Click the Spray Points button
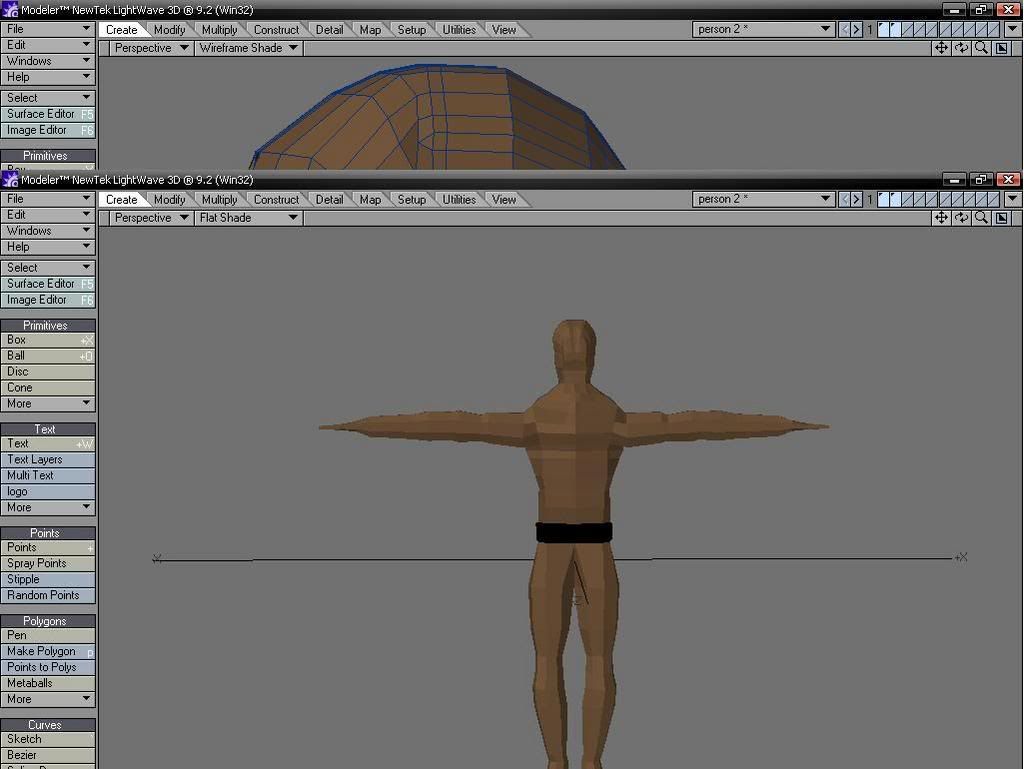The width and height of the screenshot is (1024, 769). 48,563
